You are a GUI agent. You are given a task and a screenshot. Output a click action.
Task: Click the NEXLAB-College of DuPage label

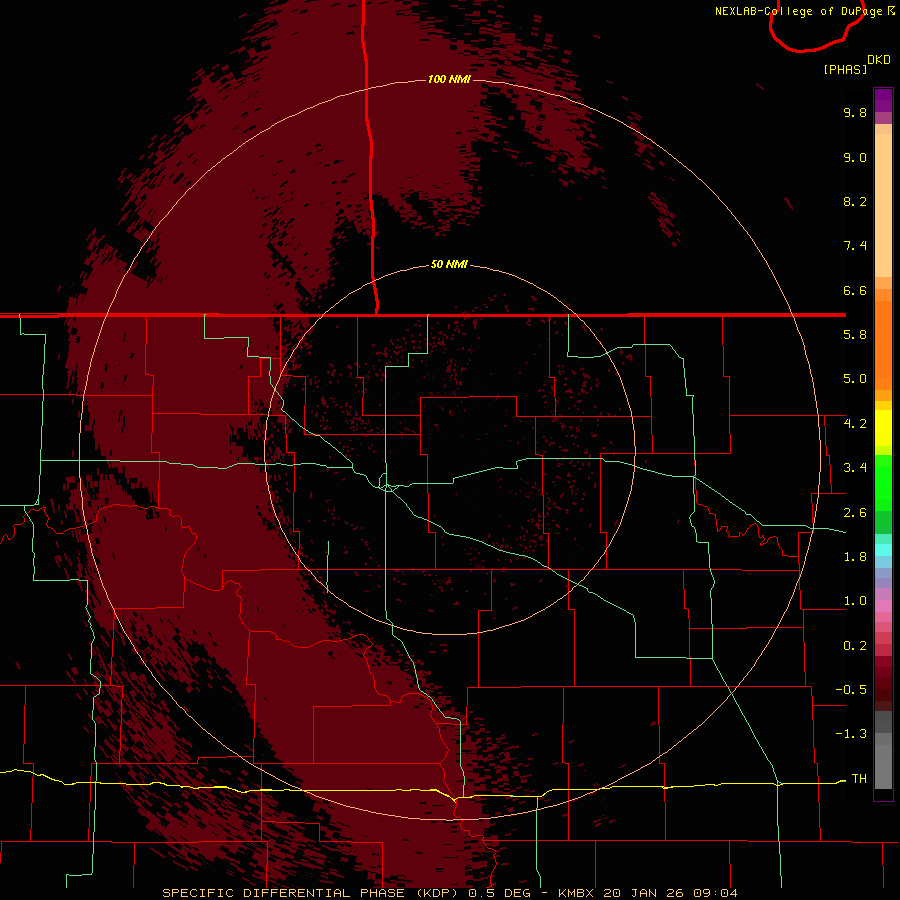pos(800,11)
